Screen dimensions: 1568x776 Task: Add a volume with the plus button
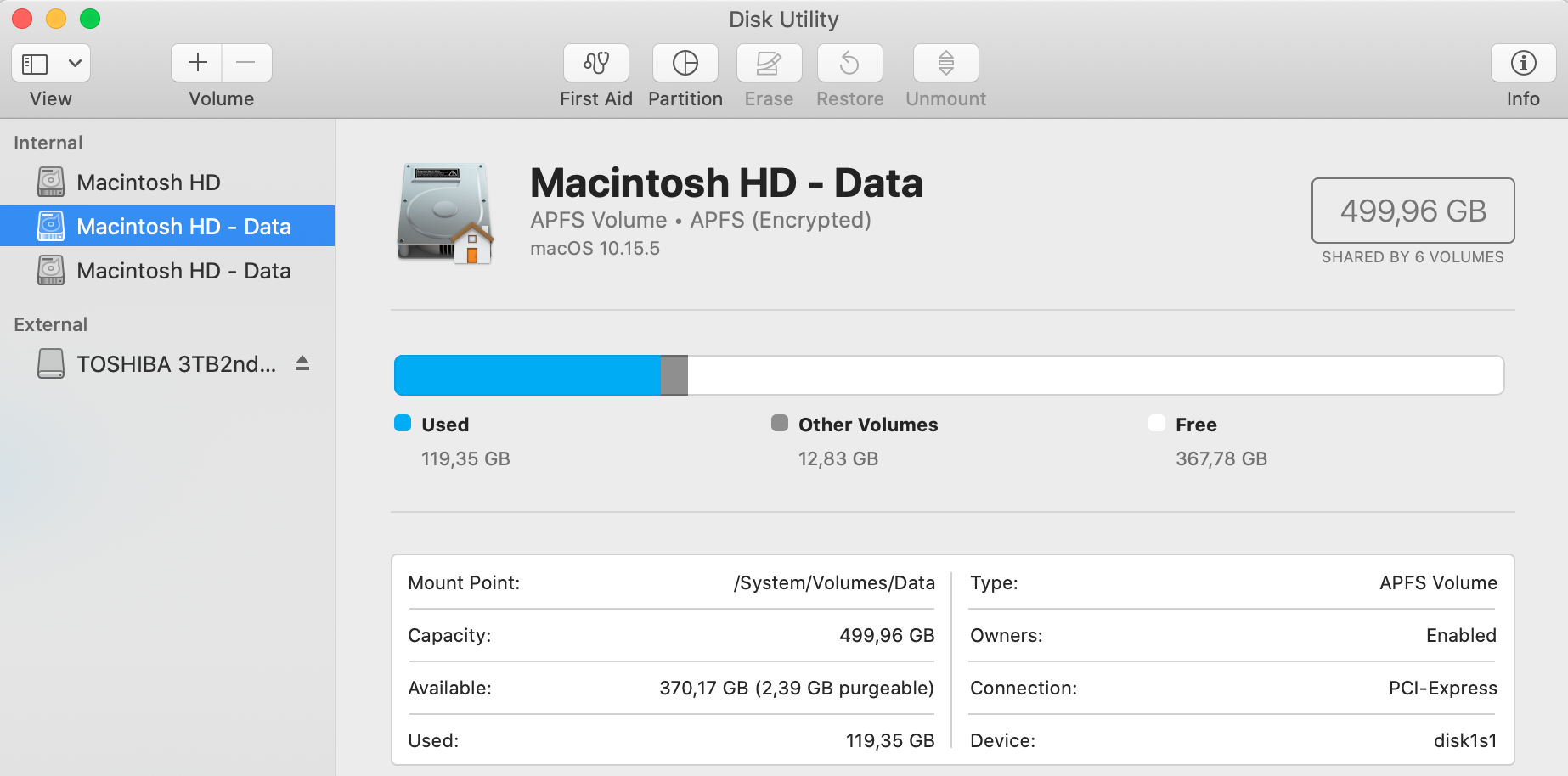pyautogui.click(x=197, y=63)
